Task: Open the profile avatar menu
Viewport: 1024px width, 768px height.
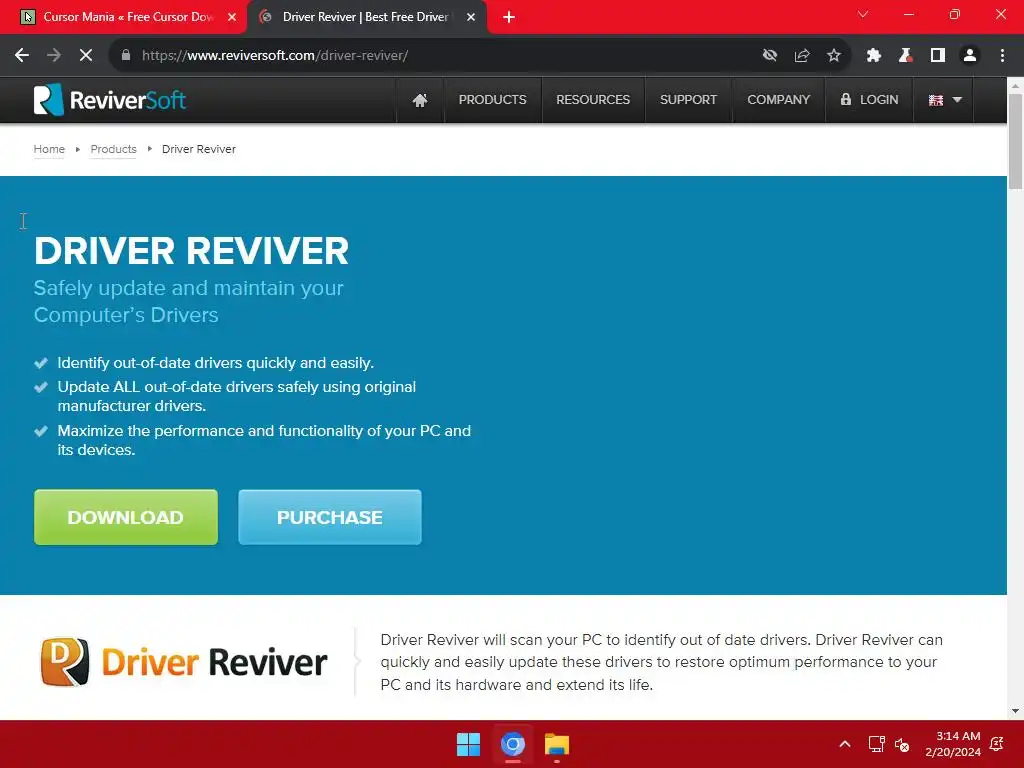Action: [970, 56]
